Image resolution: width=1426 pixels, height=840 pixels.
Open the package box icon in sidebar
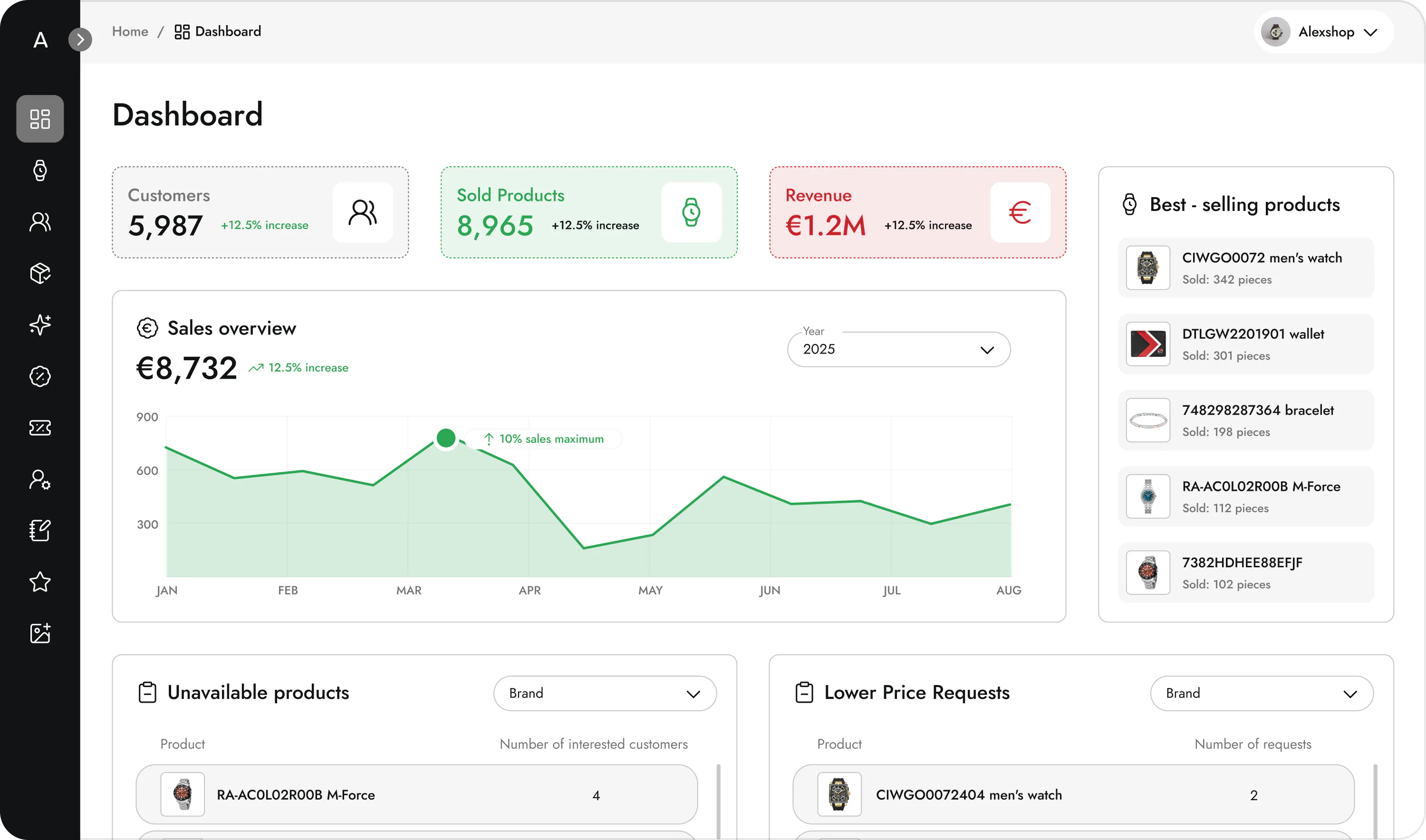pos(39,273)
